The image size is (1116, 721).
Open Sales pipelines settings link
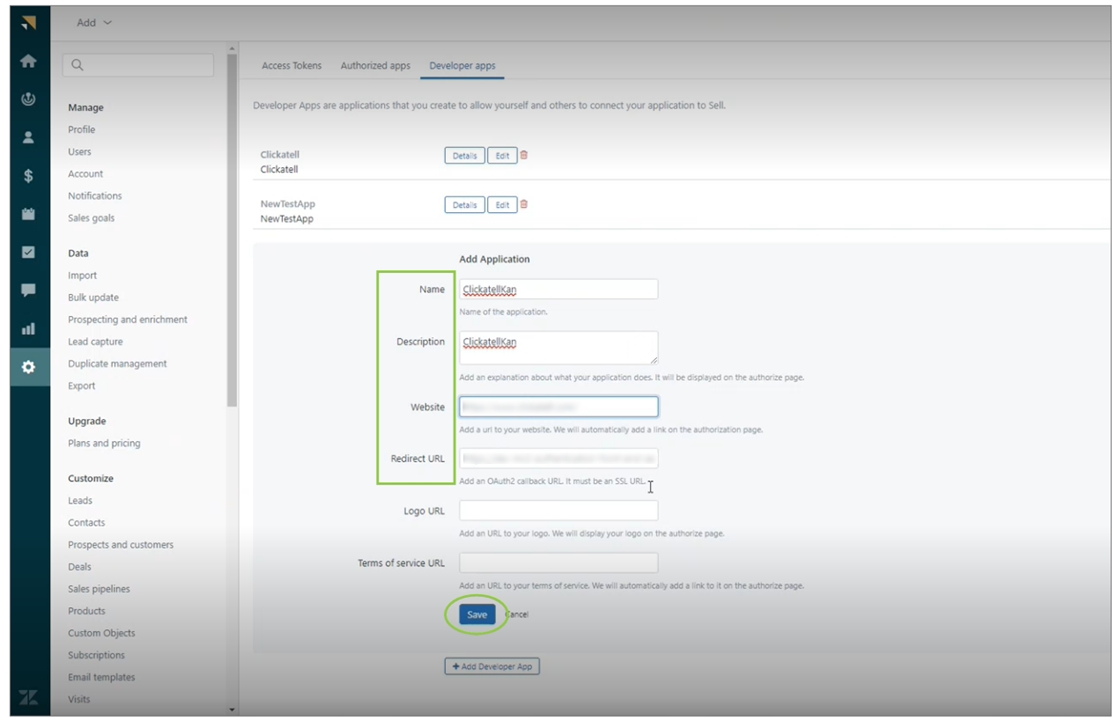coord(99,589)
